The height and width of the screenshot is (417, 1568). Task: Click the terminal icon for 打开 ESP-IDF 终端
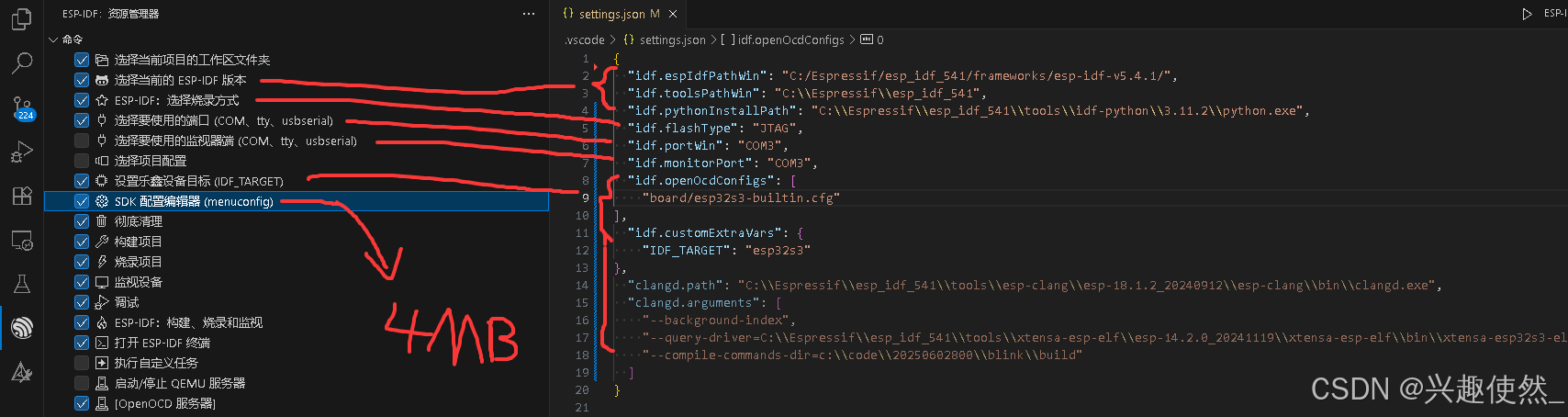[x=102, y=343]
